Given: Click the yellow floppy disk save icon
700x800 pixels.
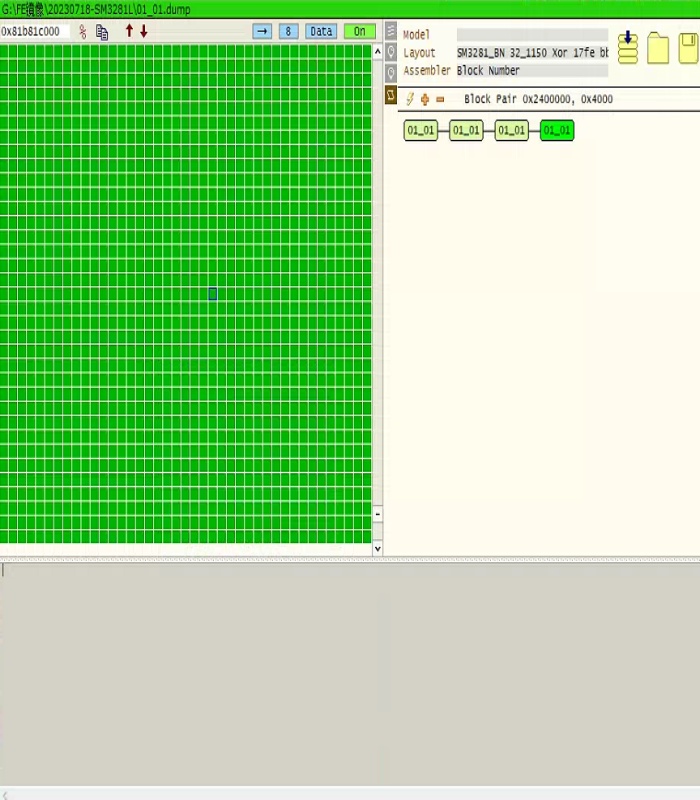Looking at the screenshot, I should 689,48.
